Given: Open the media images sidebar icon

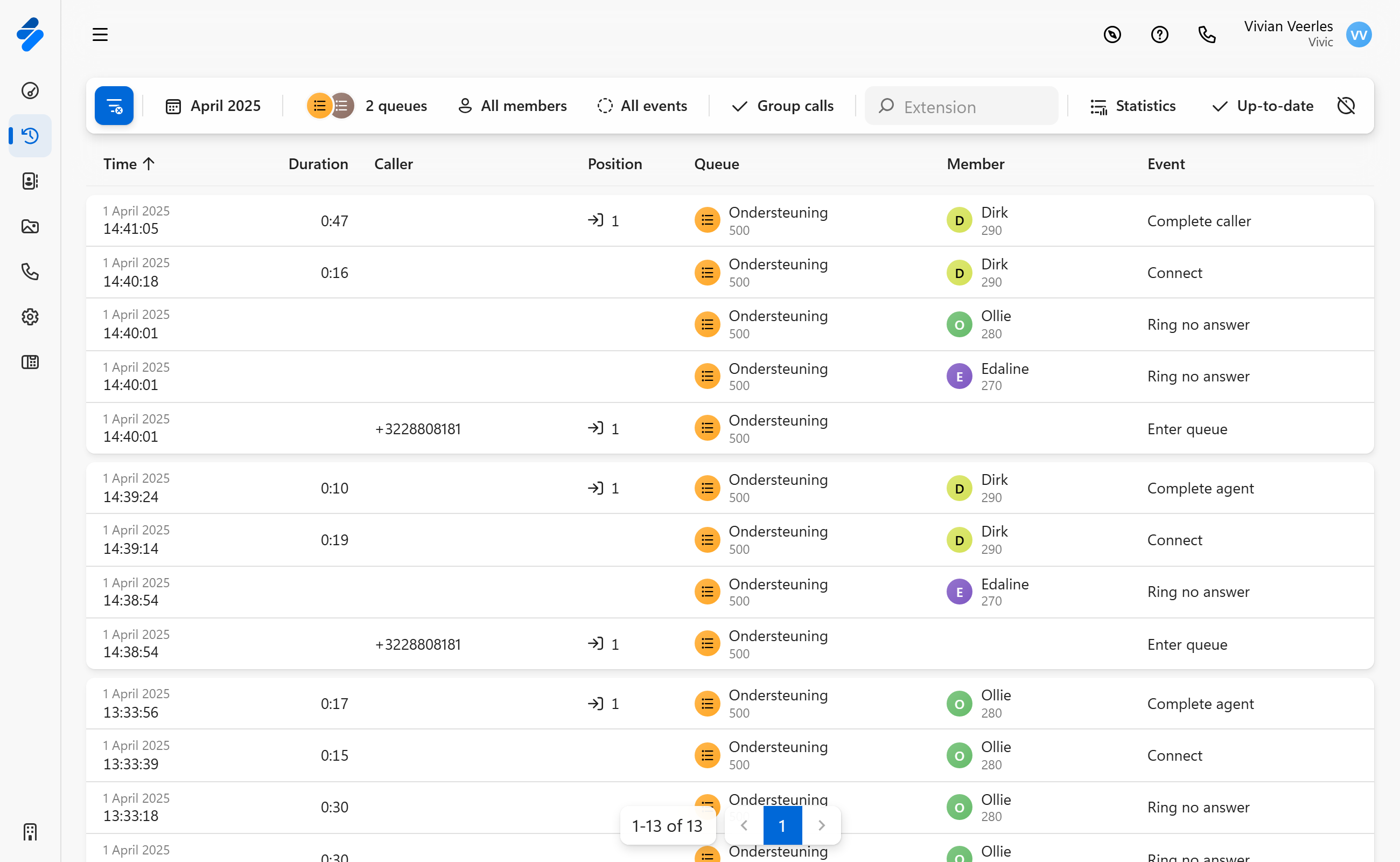Looking at the screenshot, I should (30, 226).
